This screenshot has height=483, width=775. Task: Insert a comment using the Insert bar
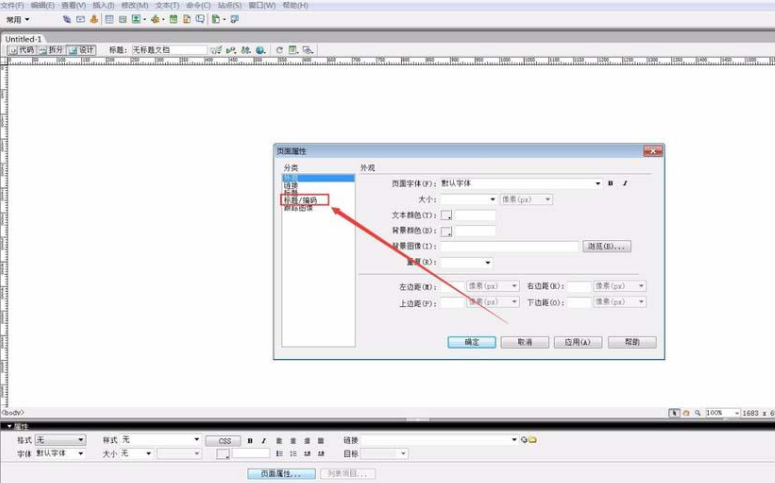tap(200, 19)
